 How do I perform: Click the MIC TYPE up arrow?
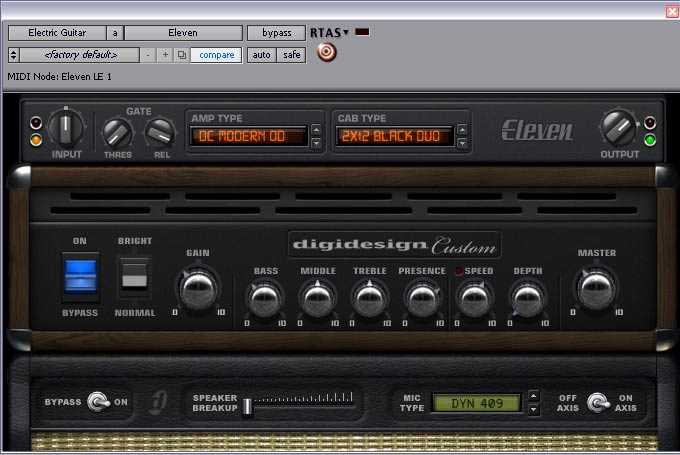click(x=533, y=396)
